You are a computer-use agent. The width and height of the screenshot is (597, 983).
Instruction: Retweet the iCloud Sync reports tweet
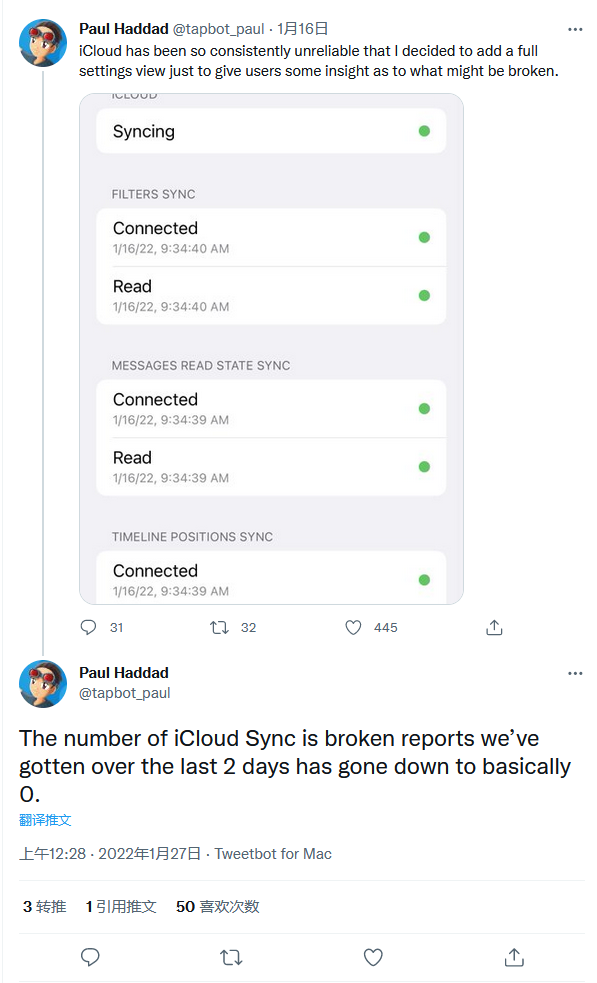pyautogui.click(x=231, y=957)
